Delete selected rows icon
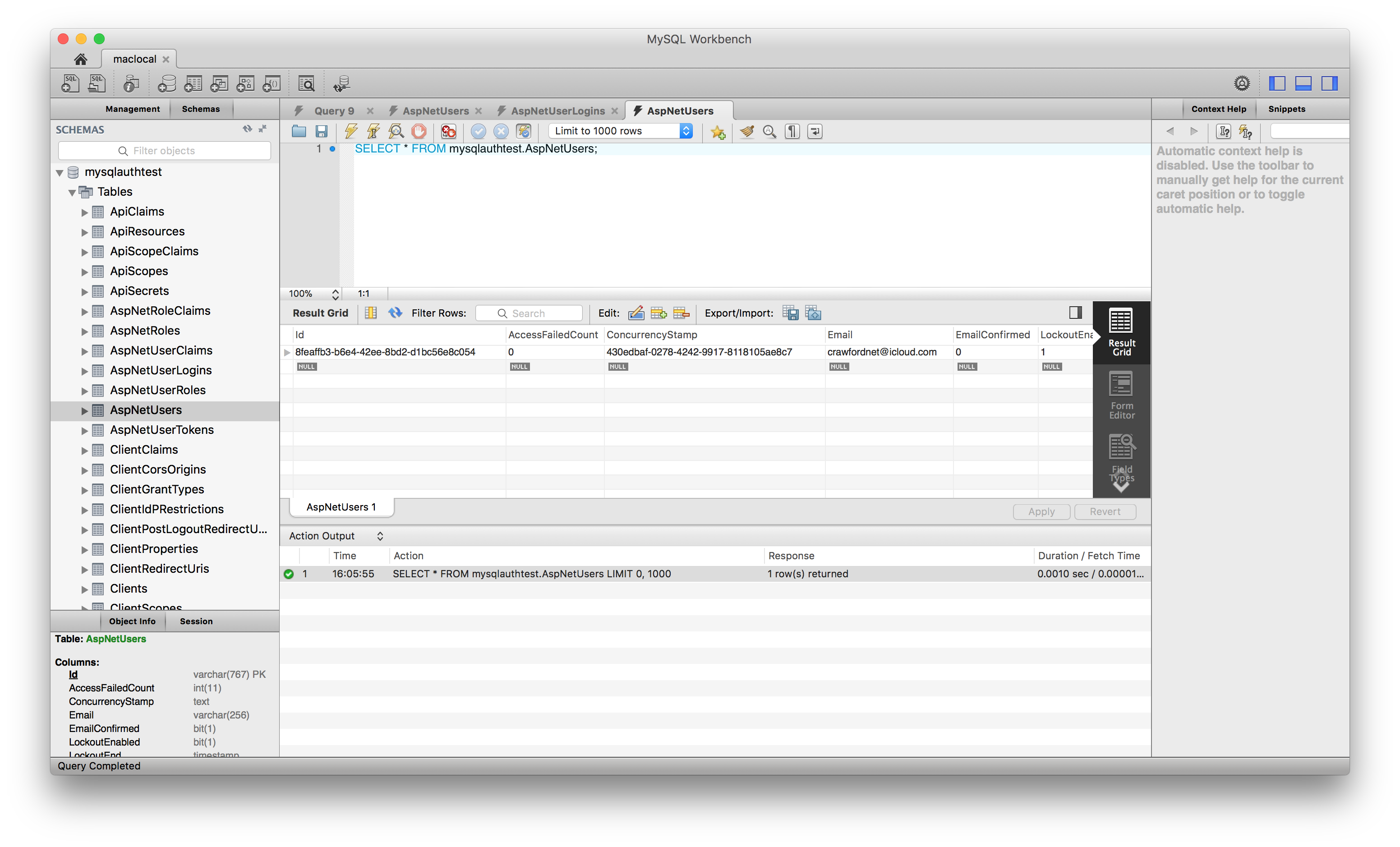This screenshot has height=847, width=1400. tap(681, 313)
